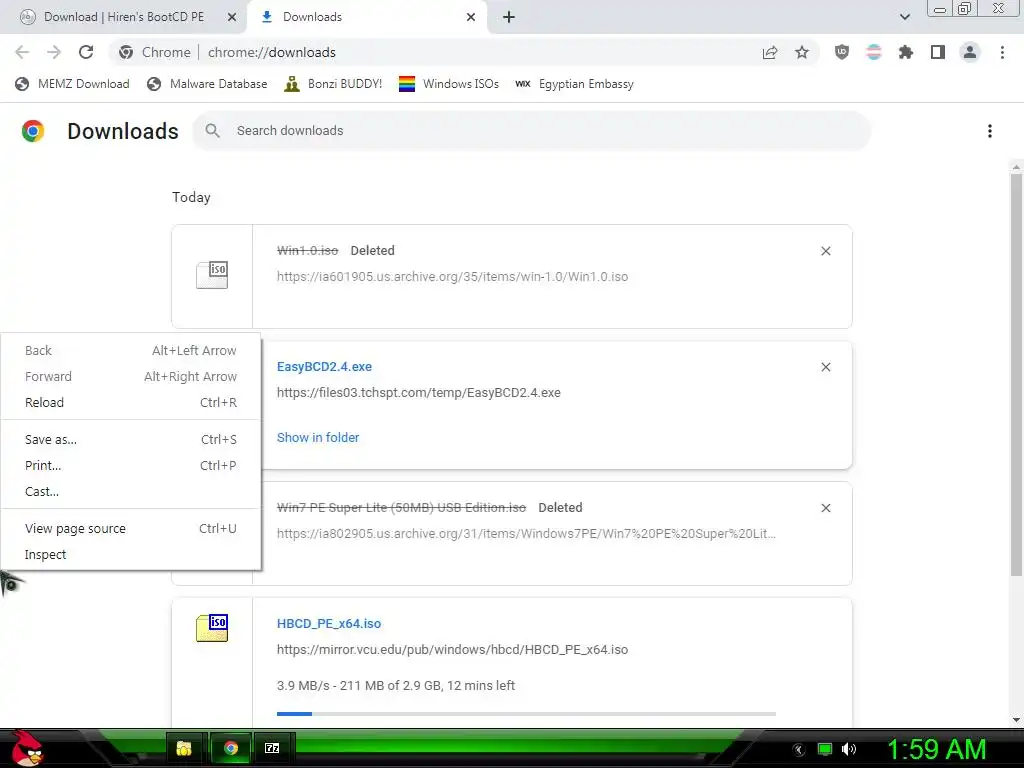The image size is (1024, 768).
Task: Open the files03.tchspt.com EasyBCD source URL
Action: pos(419,393)
